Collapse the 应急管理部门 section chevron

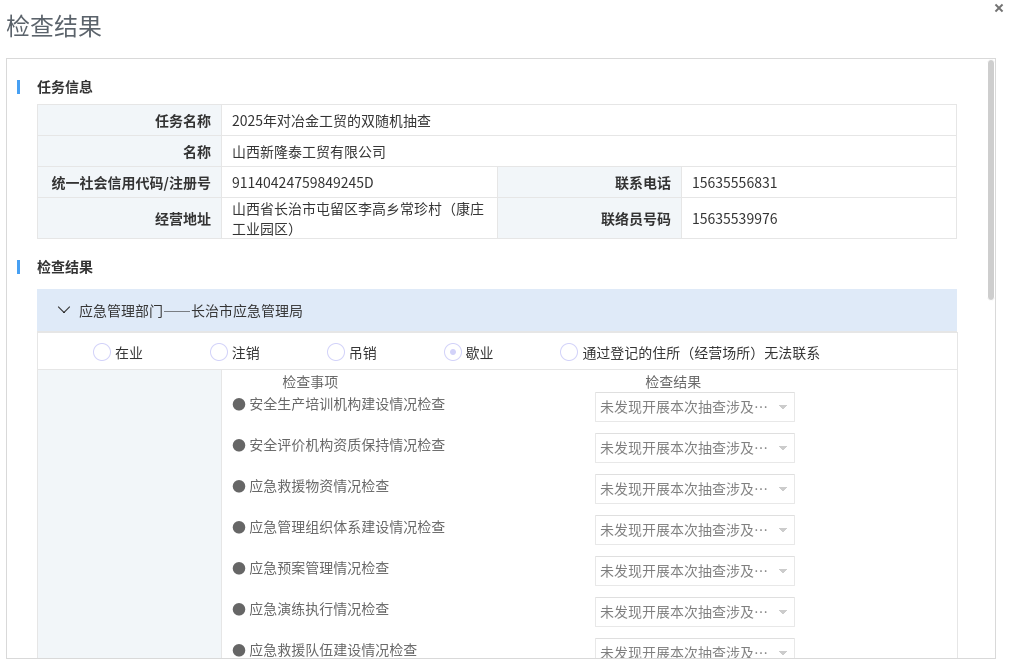click(64, 311)
